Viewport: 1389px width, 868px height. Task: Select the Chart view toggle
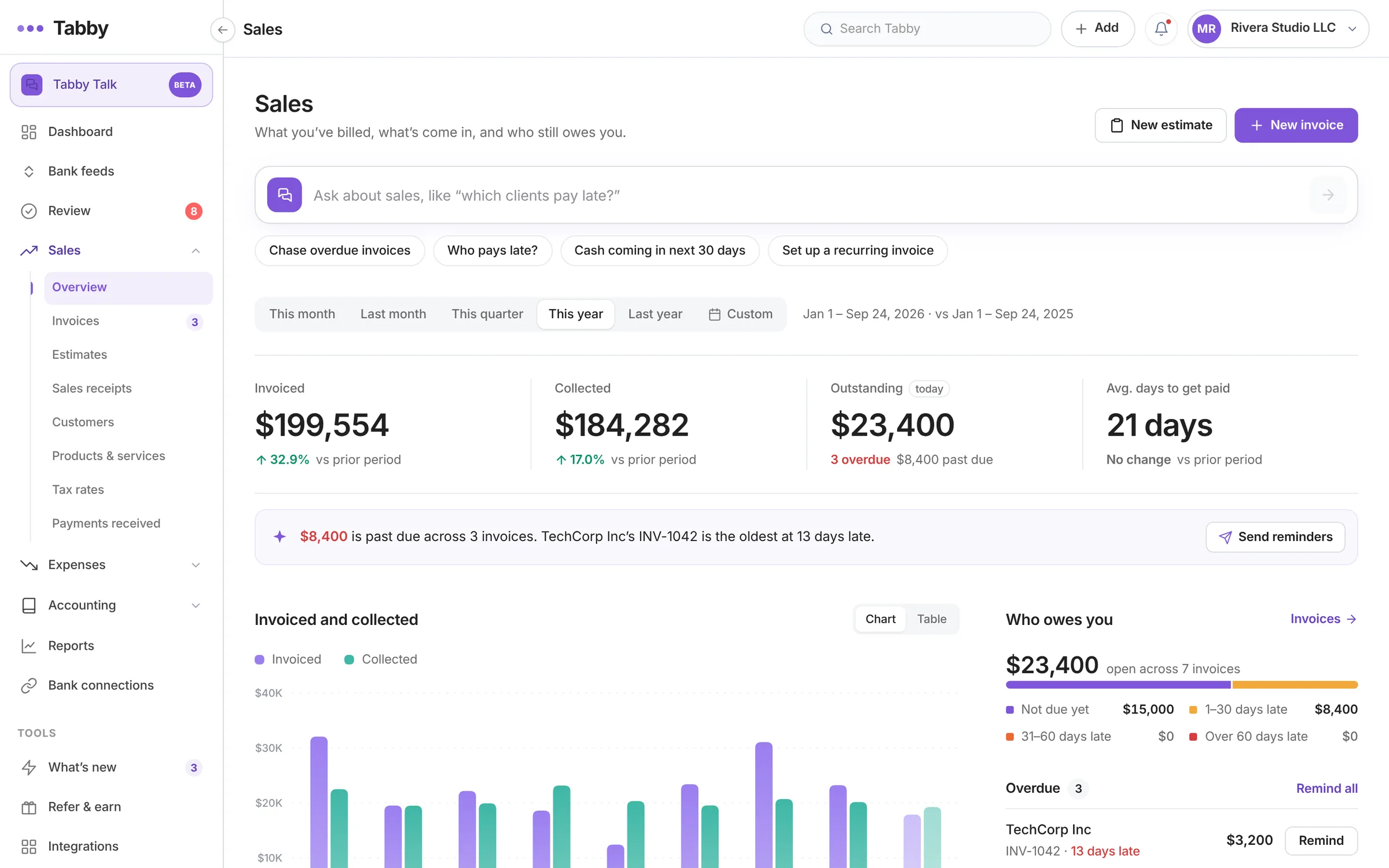point(880,619)
